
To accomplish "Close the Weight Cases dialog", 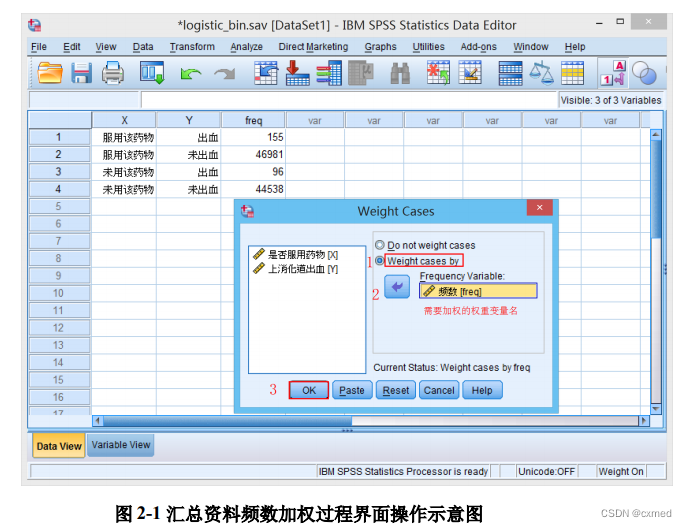I will (539, 208).
